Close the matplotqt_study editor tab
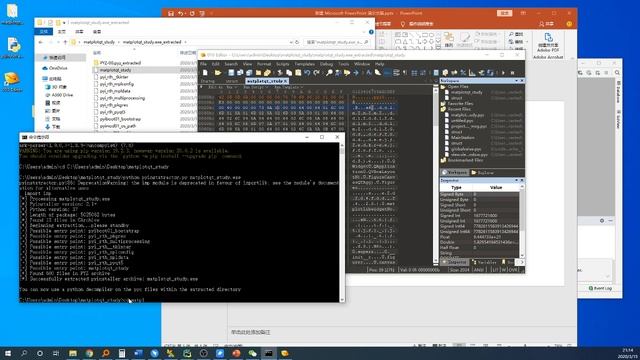The image size is (640, 360). click(x=286, y=81)
